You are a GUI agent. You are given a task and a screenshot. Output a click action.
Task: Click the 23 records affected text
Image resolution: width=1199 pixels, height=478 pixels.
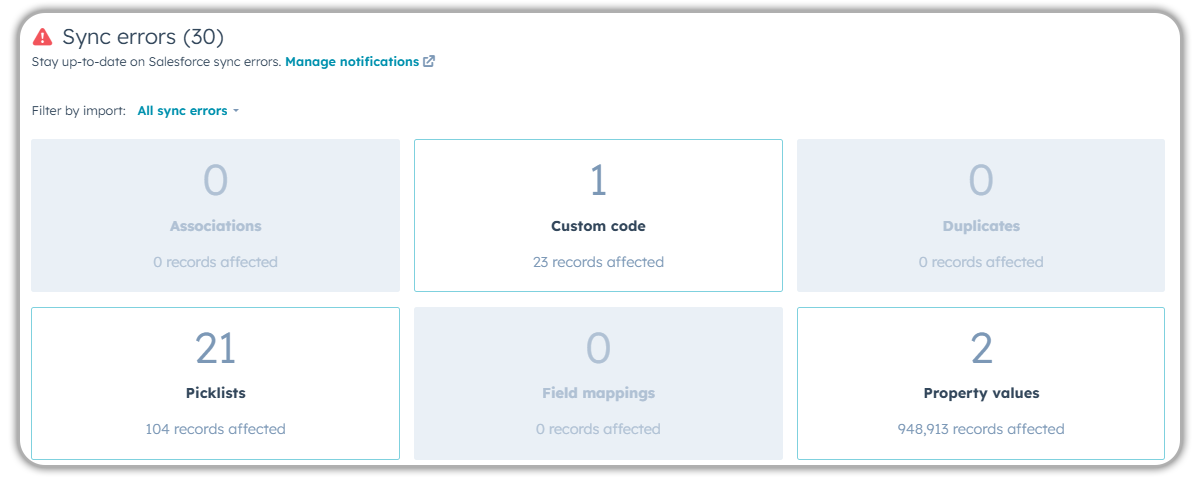598,262
